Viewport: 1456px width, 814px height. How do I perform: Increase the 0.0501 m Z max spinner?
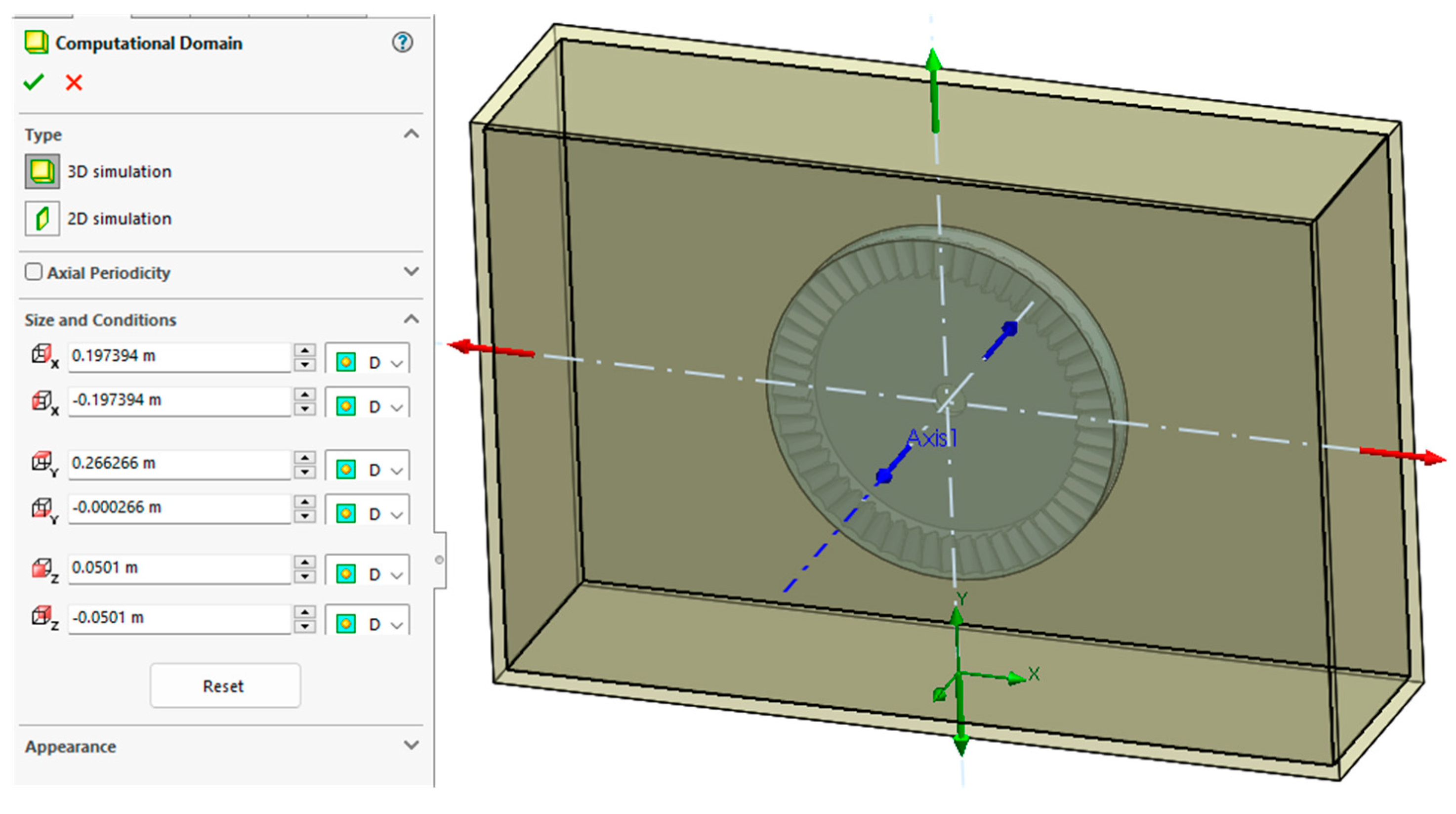[305, 562]
